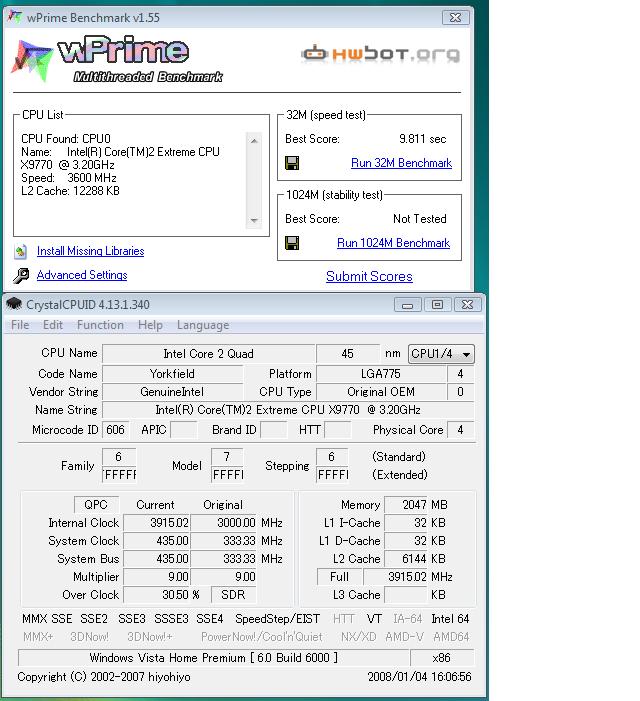Click the Speed 3600 MHz line in CPU List

pyautogui.click(x=68, y=178)
